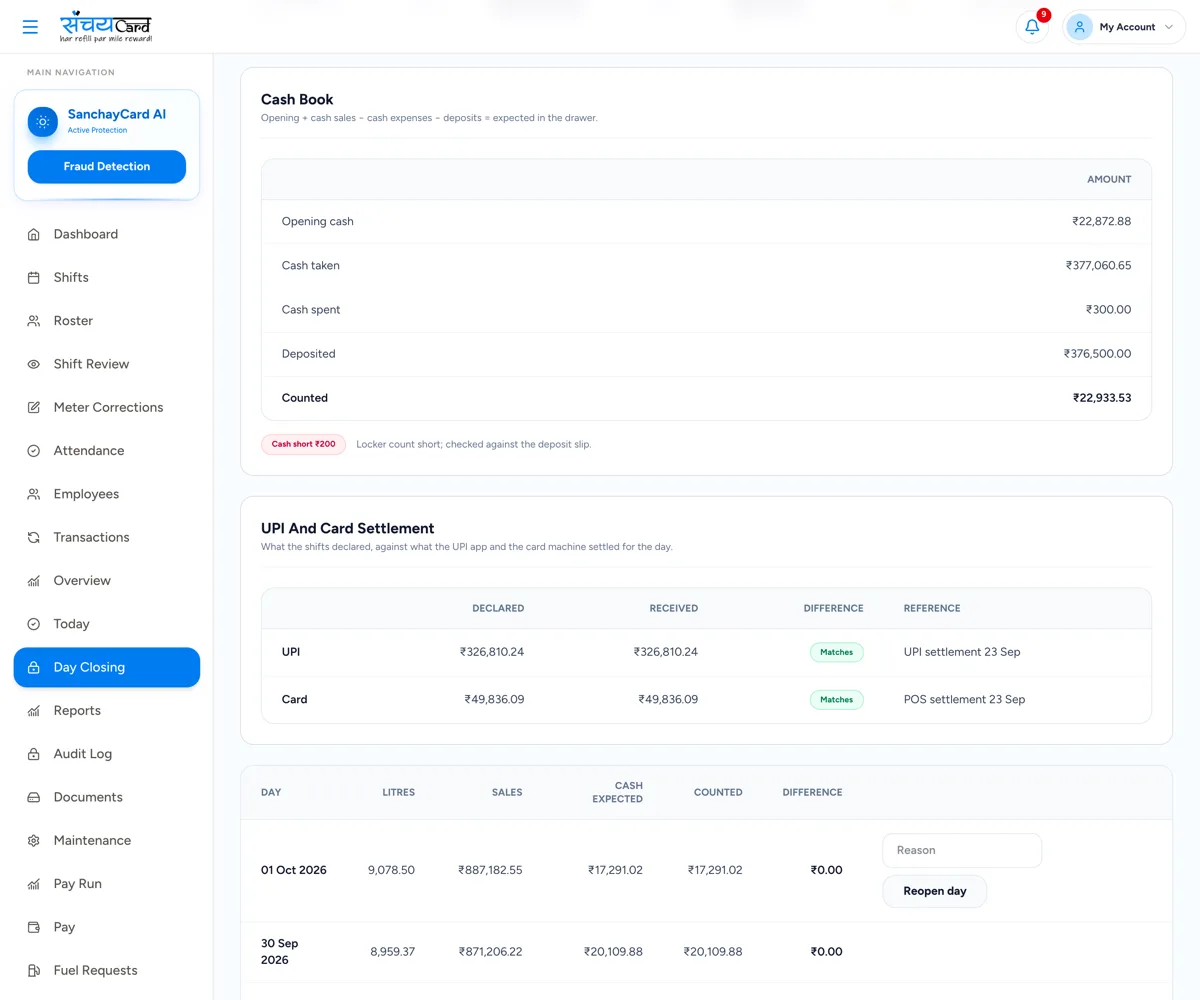Viewport: 1200px width, 1000px height.
Task: Open the notifications bell icon
Action: [x=1032, y=27]
